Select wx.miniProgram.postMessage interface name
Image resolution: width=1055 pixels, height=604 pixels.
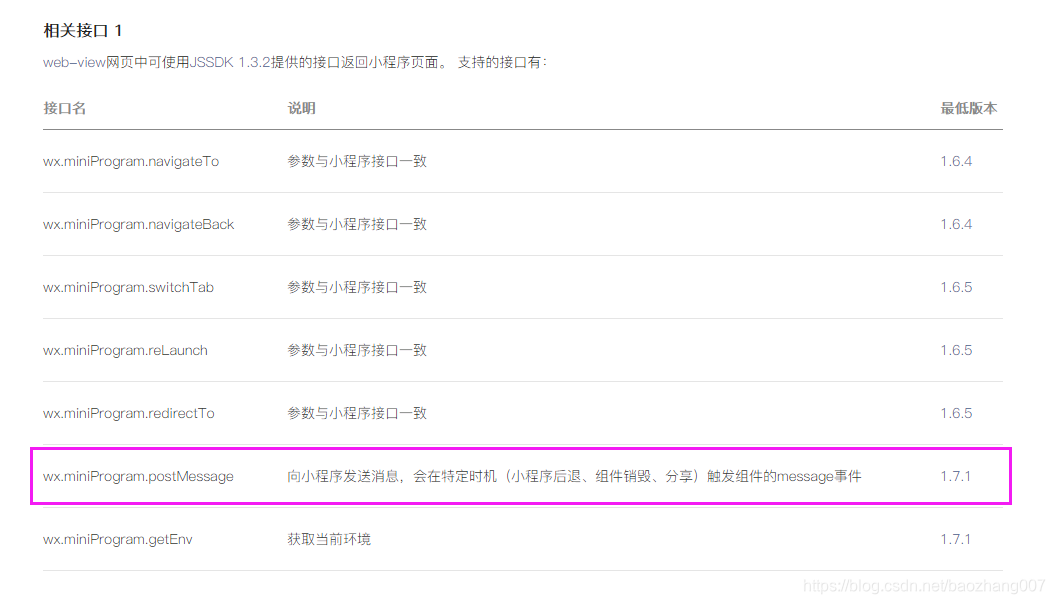tap(139, 477)
